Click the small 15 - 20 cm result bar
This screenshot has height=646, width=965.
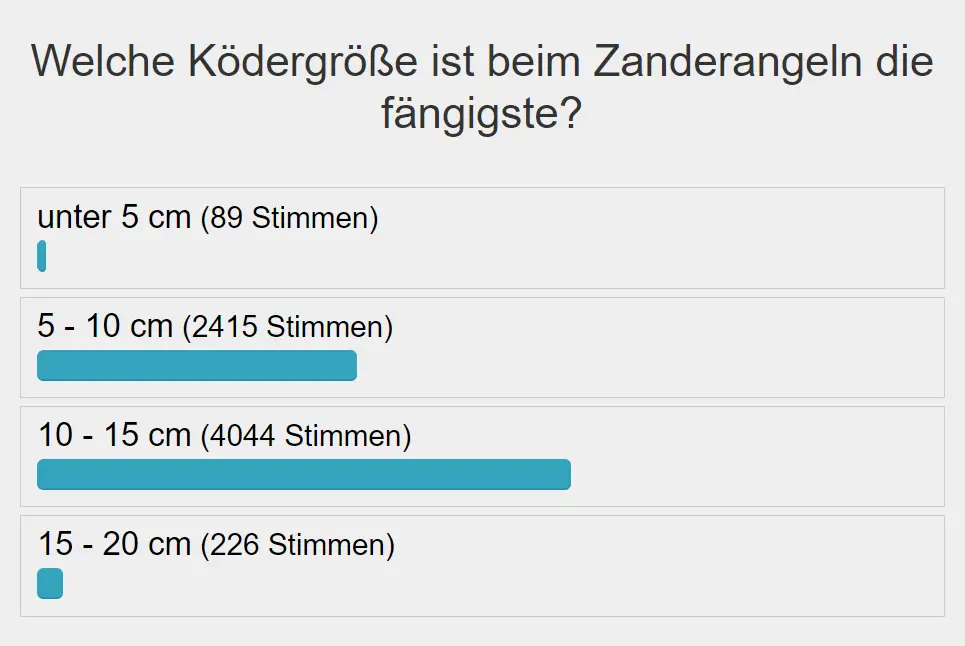click(x=50, y=583)
